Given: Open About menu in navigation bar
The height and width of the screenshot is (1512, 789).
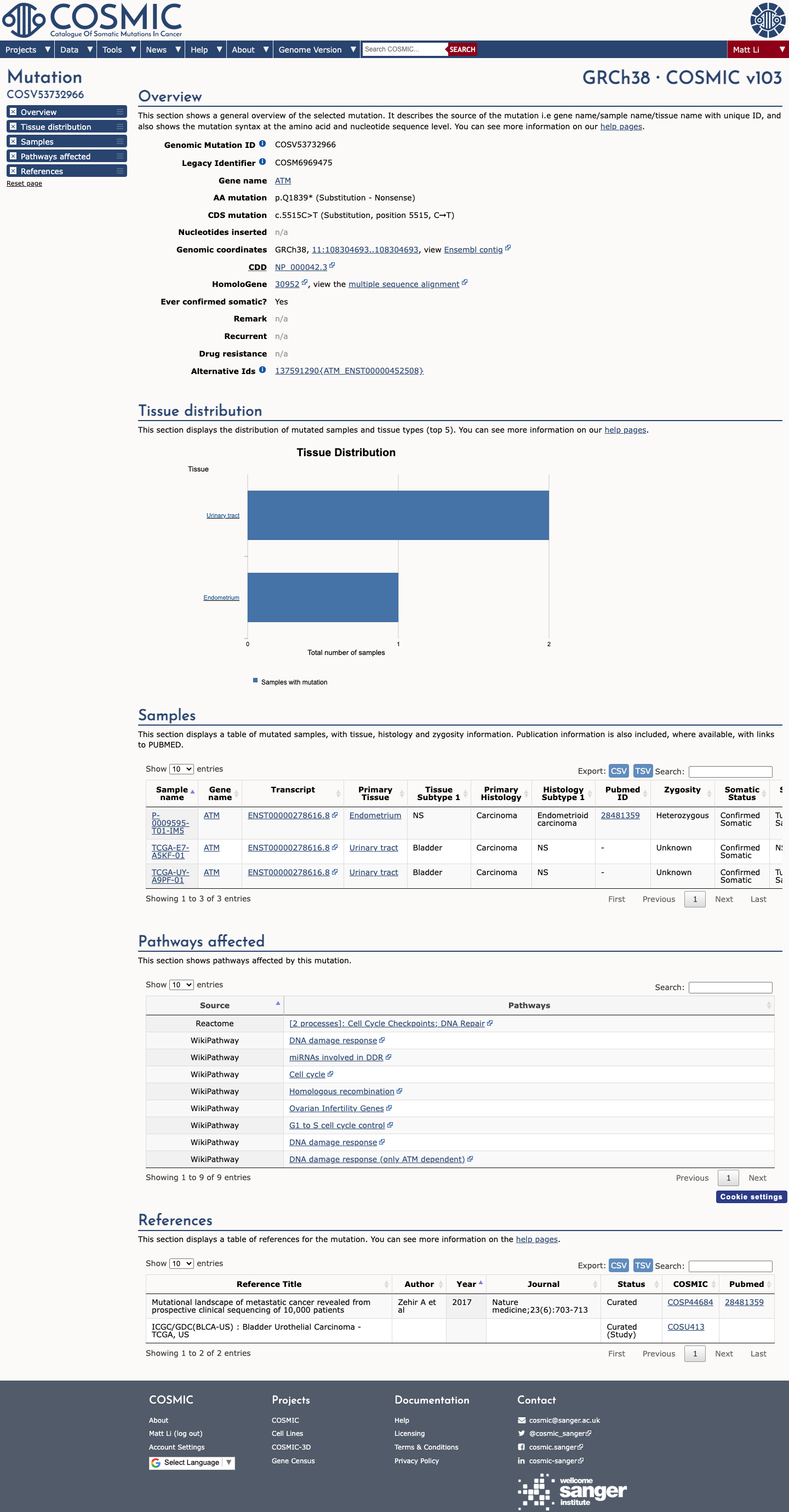Looking at the screenshot, I should pos(250,49).
